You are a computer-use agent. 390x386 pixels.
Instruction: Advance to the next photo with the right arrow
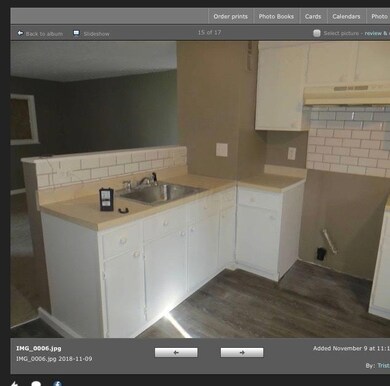(242, 352)
